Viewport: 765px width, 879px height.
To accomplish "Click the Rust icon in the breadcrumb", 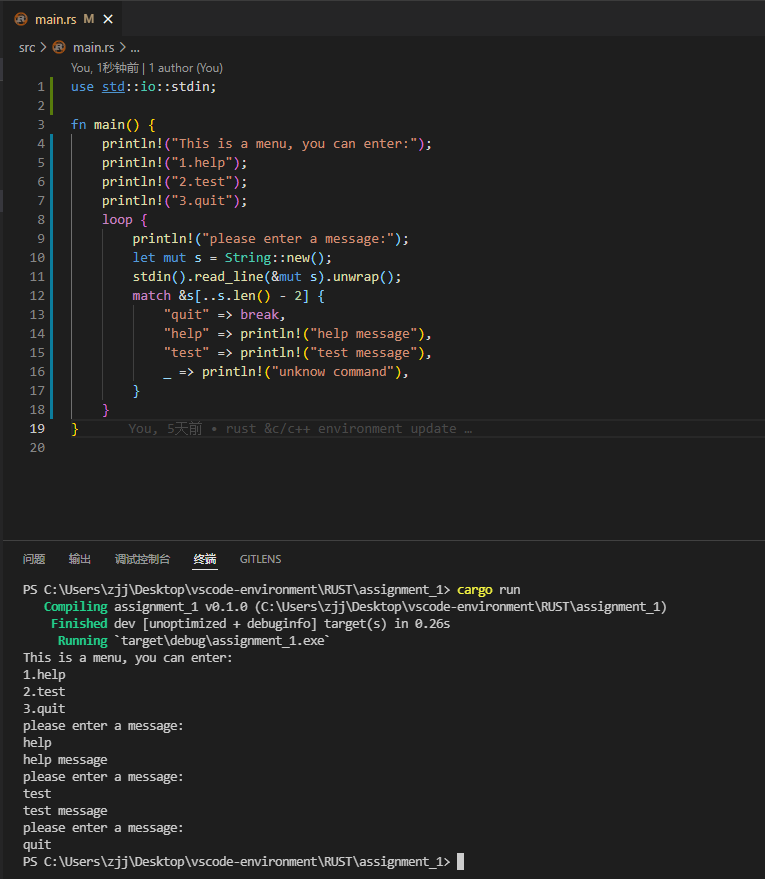I will [59, 47].
